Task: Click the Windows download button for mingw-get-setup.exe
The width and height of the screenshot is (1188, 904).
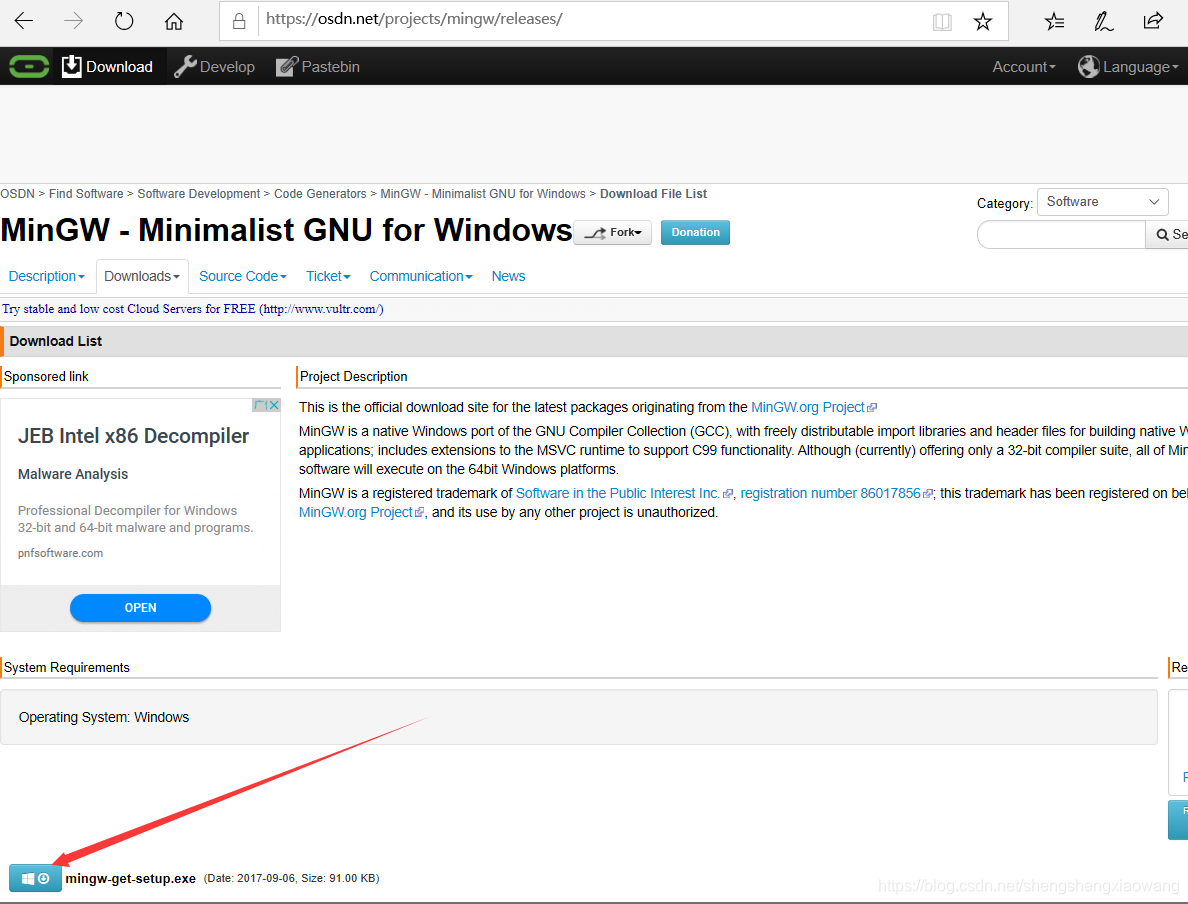Action: click(x=35, y=878)
